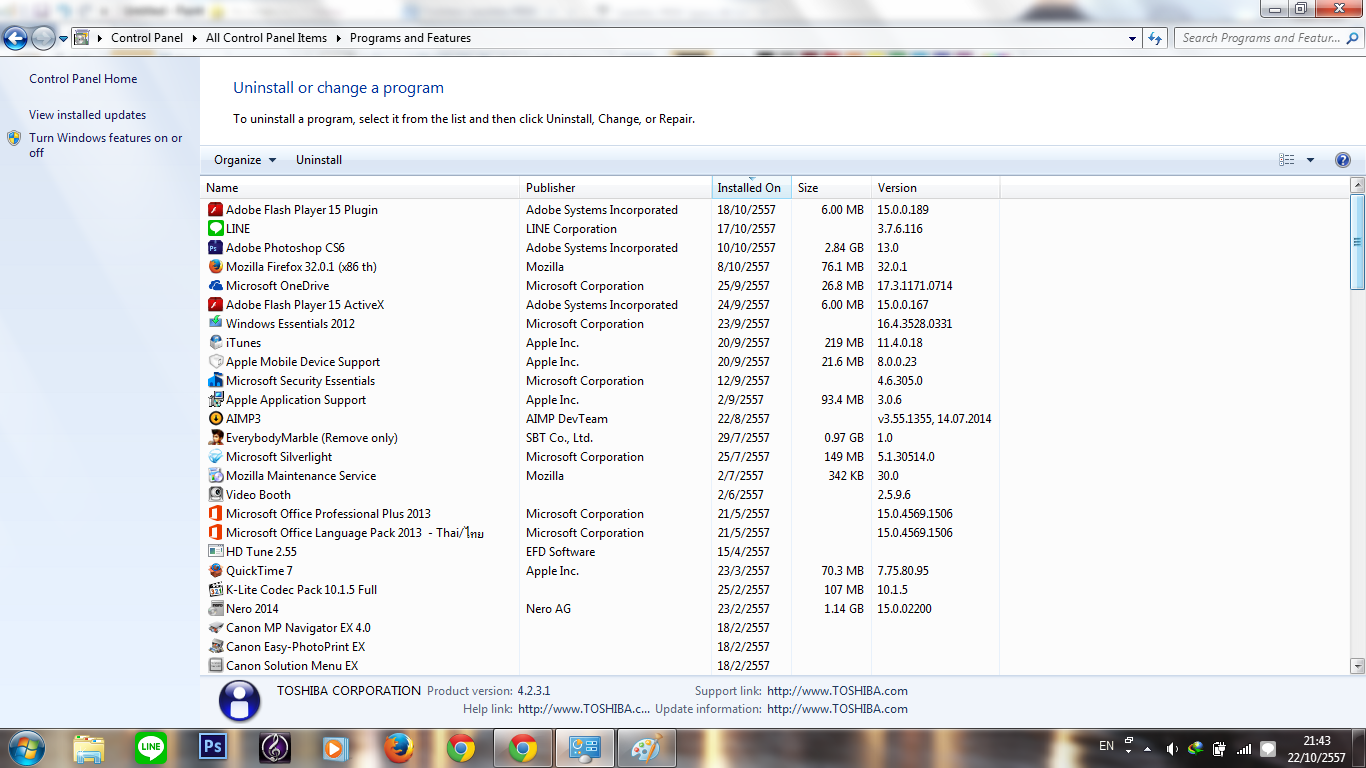Screen dimensions: 1366x768
Task: Click the iTunes icon in list
Action: (x=215, y=343)
